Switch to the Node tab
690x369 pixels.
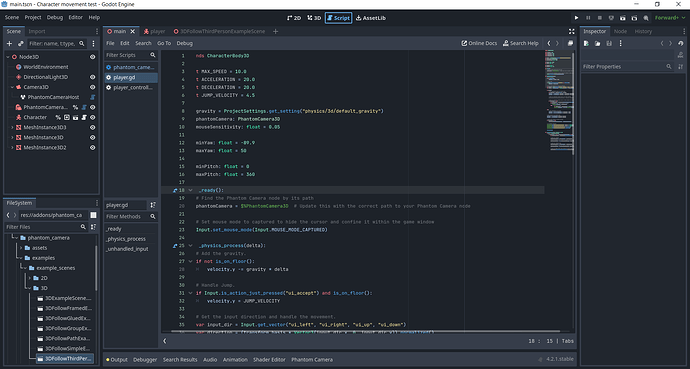pyautogui.click(x=620, y=31)
